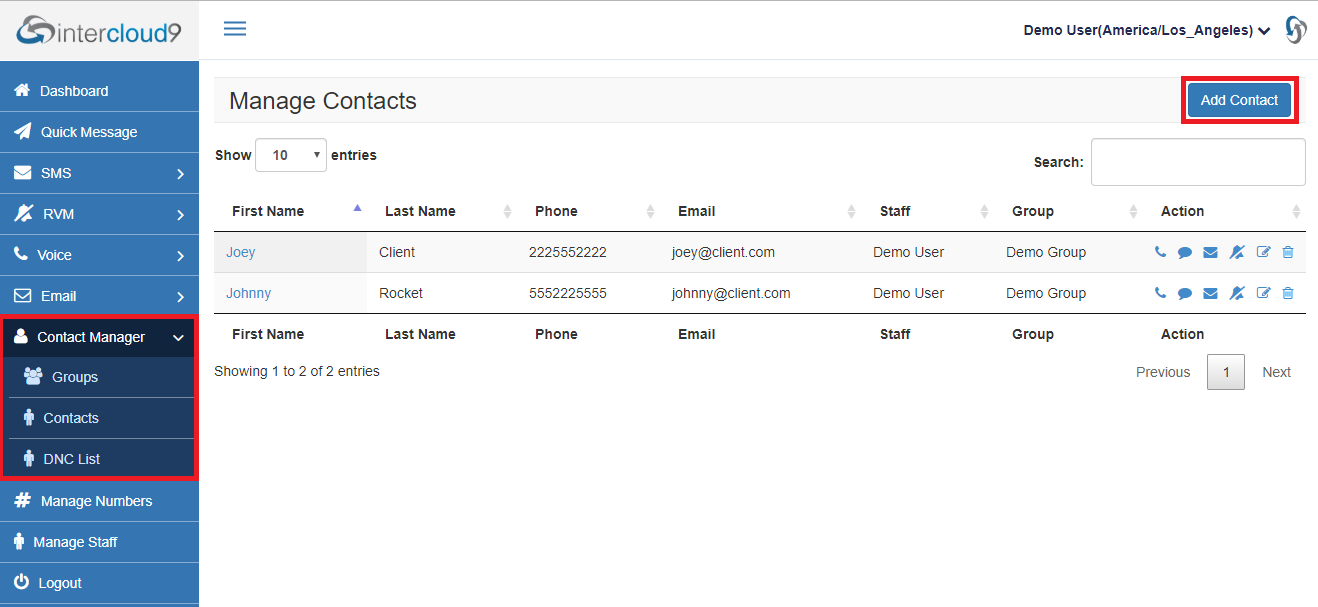Open the show entries count dropdown
Viewport: 1318px width, 607px height.
coord(291,155)
